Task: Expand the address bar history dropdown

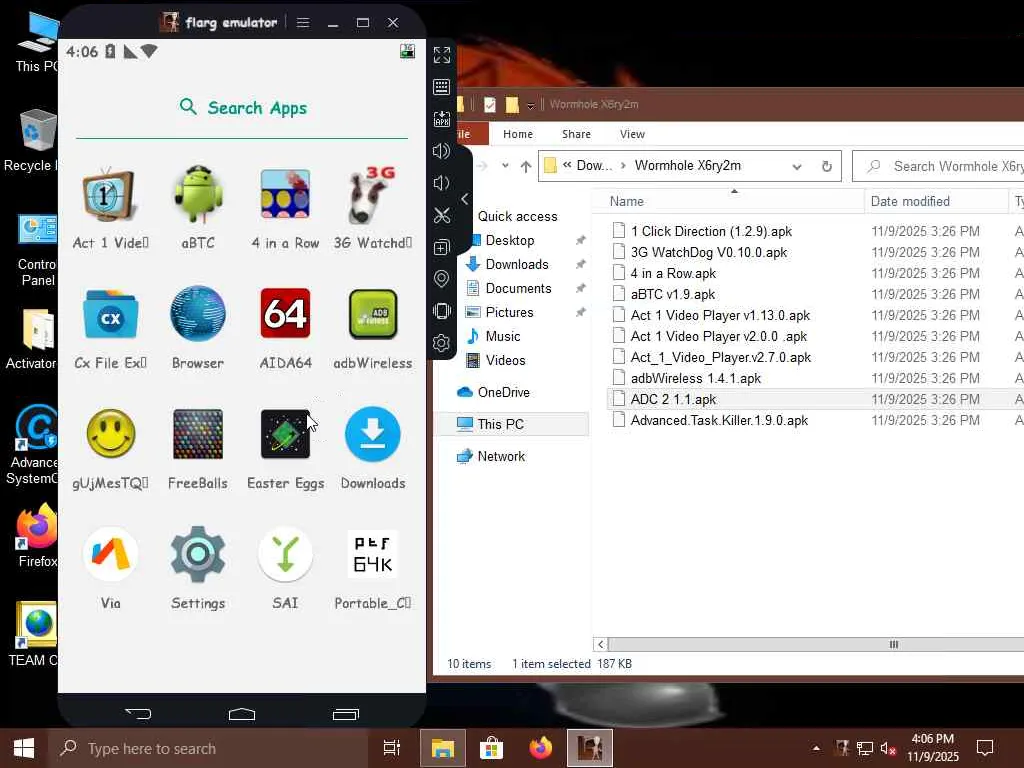Action: point(797,167)
